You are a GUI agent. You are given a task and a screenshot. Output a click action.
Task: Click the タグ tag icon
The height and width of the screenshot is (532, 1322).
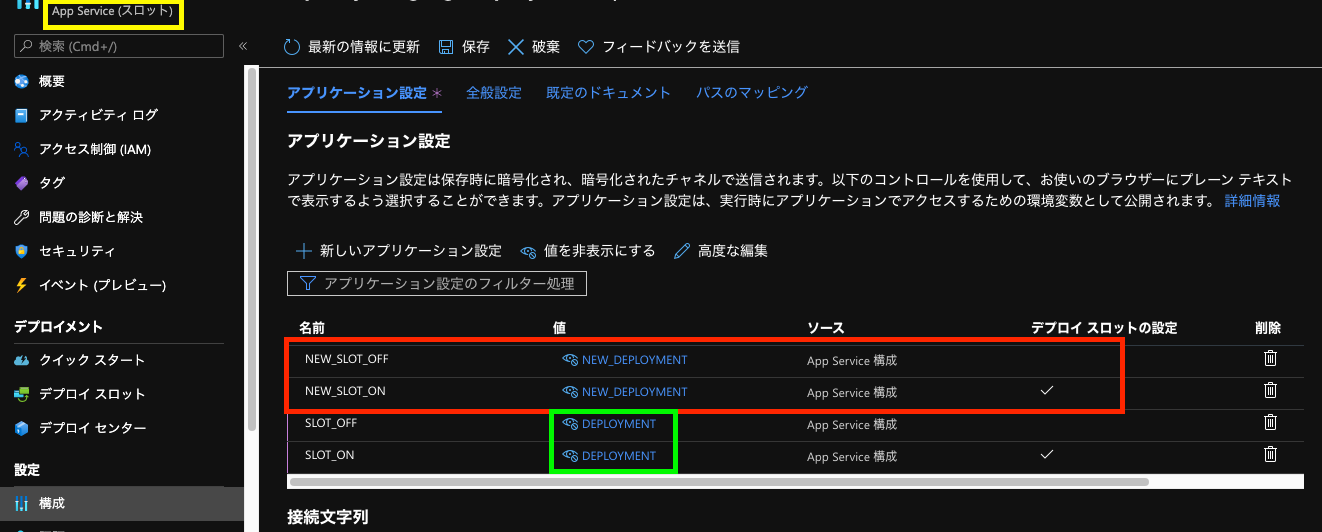pyautogui.click(x=21, y=183)
